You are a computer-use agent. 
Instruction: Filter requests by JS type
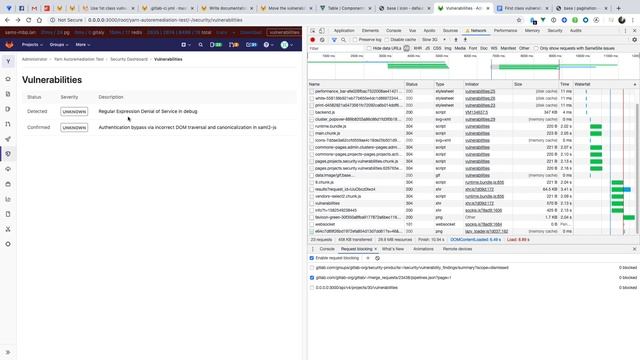tap(427, 48)
